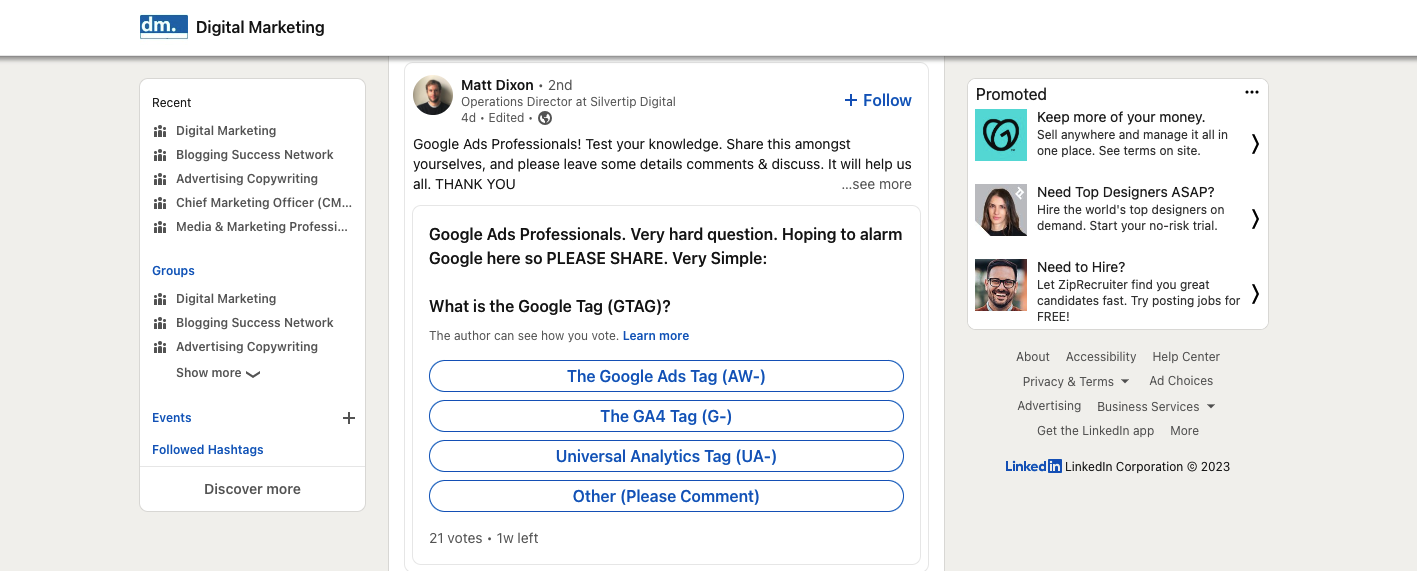This screenshot has width=1417, height=571.
Task: Open the Advertising footer link
Action: click(1049, 406)
